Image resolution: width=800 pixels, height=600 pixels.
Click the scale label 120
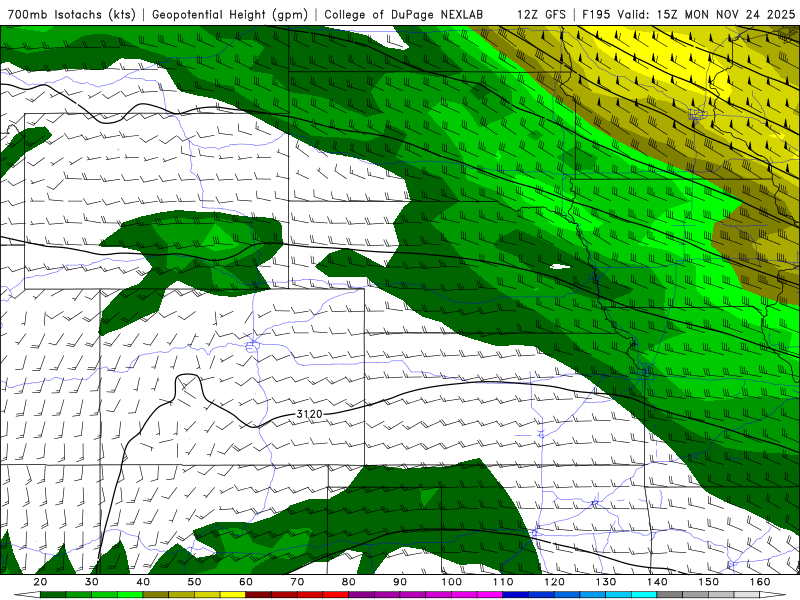pyautogui.click(x=555, y=582)
